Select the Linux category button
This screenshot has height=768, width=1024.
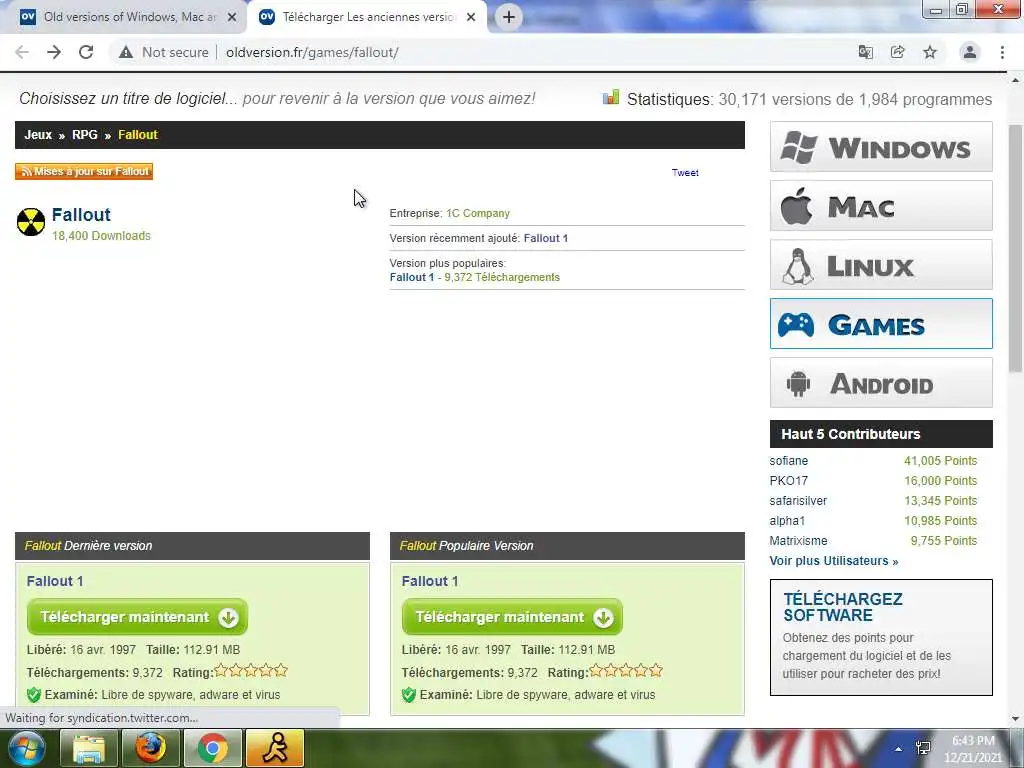tap(881, 264)
